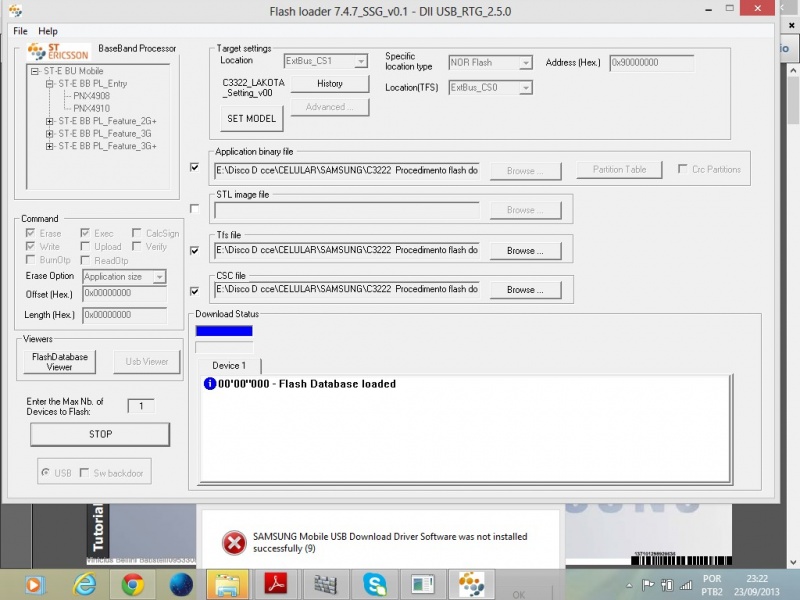Enable the Crc Partitions checkbox
Screen dimensions: 800x600
(683, 169)
